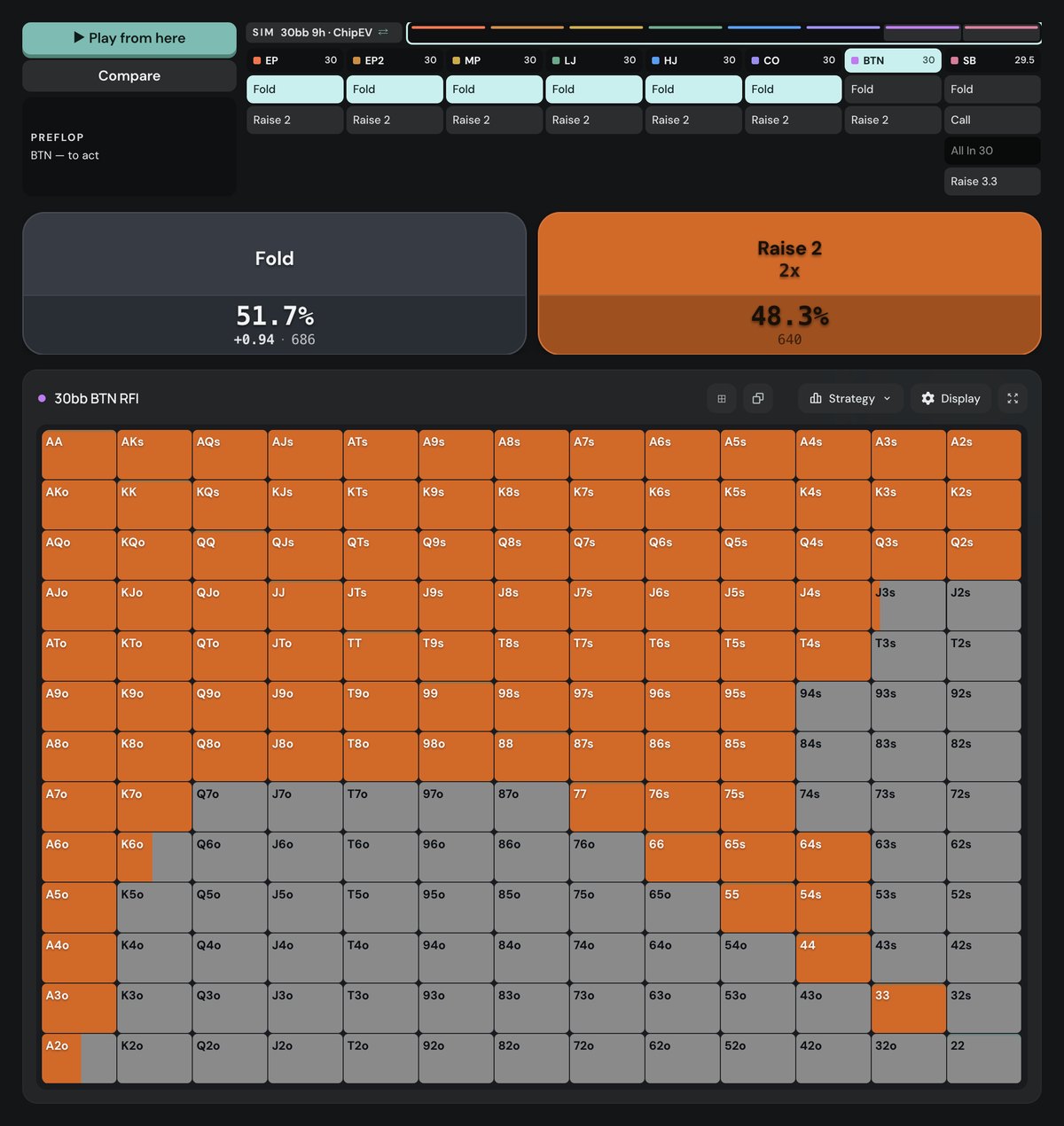Select the MP position tab

tap(494, 60)
